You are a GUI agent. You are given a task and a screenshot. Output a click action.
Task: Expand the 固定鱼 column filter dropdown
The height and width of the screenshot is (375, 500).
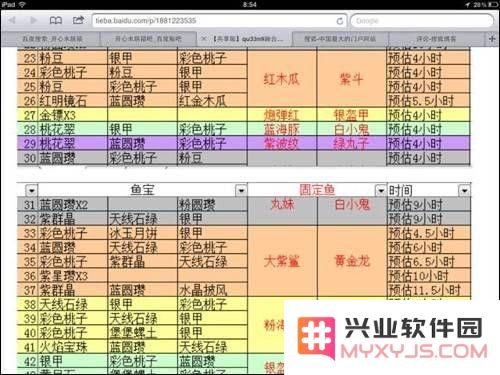(x=381, y=191)
